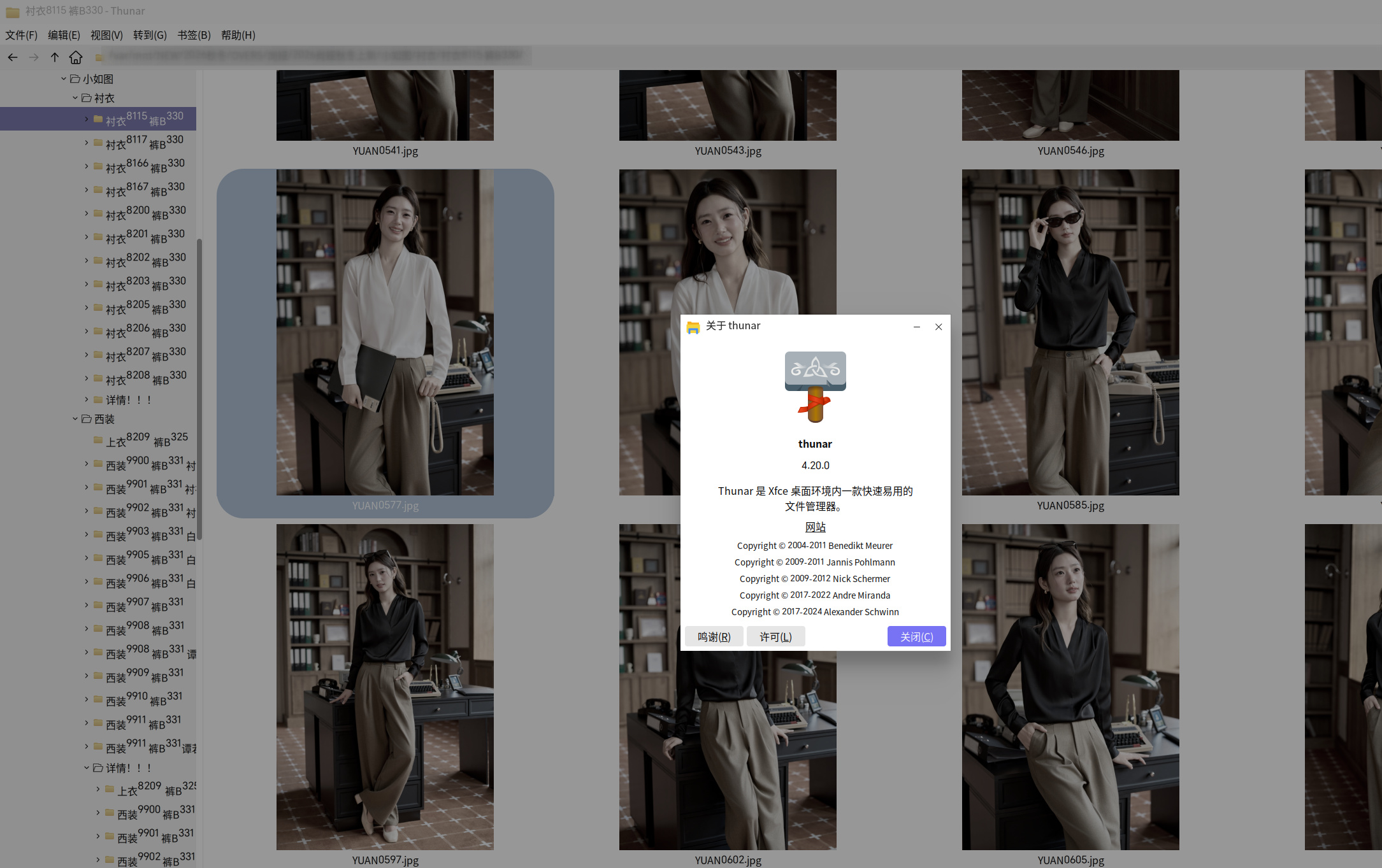Screen dimensions: 1382x868
Task: Click the thunar logo in About dialog
Action: (x=815, y=387)
